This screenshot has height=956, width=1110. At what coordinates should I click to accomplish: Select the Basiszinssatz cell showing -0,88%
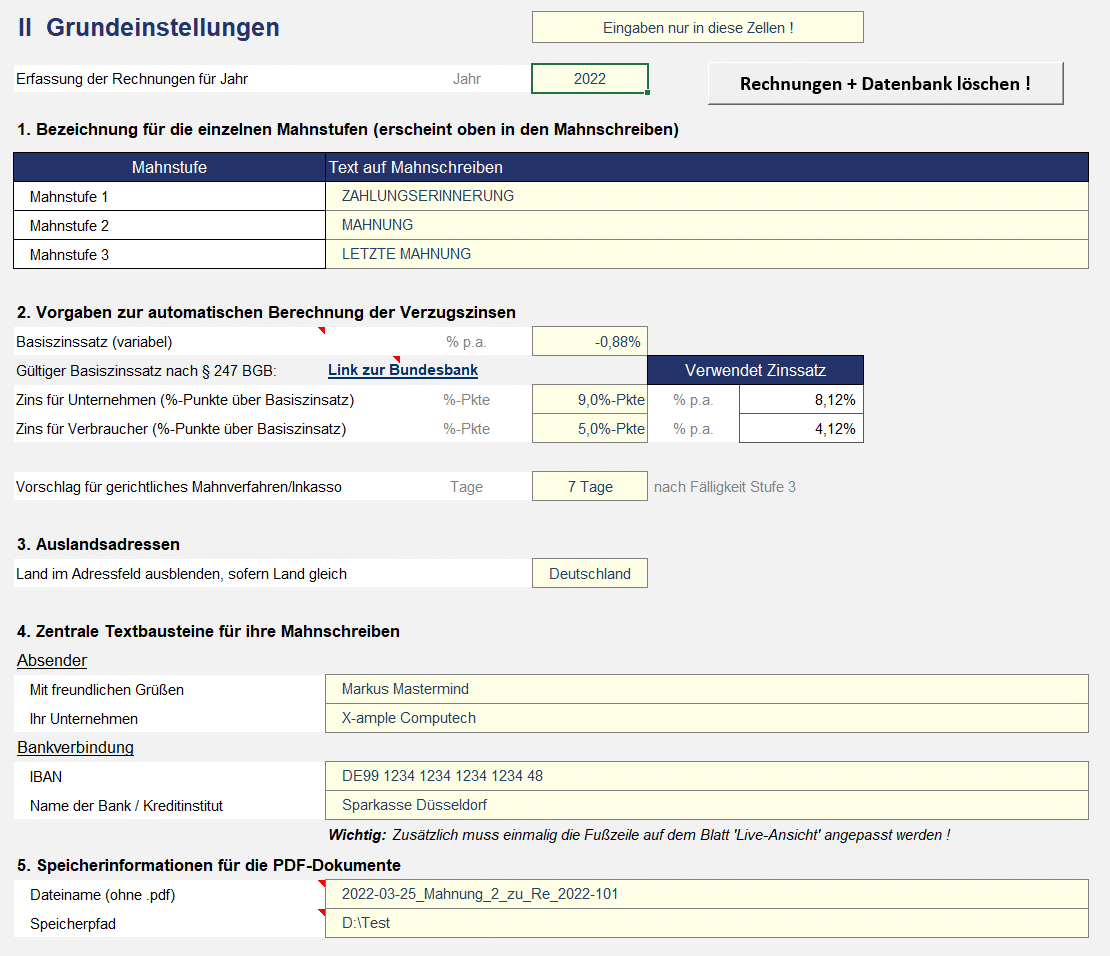(x=590, y=341)
